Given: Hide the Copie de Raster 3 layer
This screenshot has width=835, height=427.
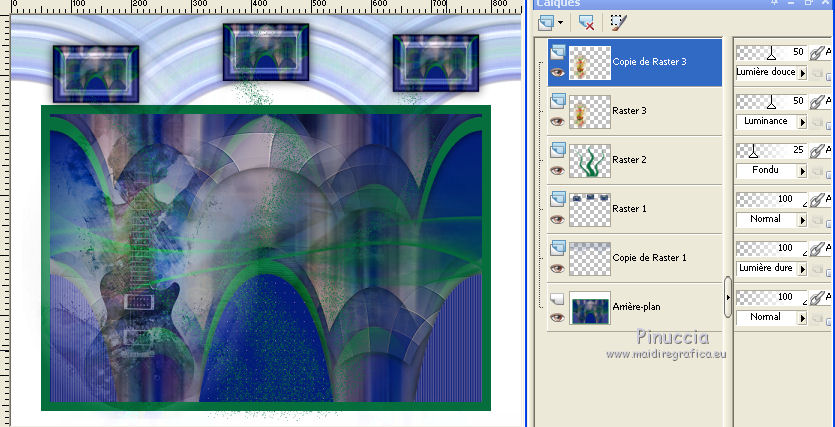Looking at the screenshot, I should [557, 72].
